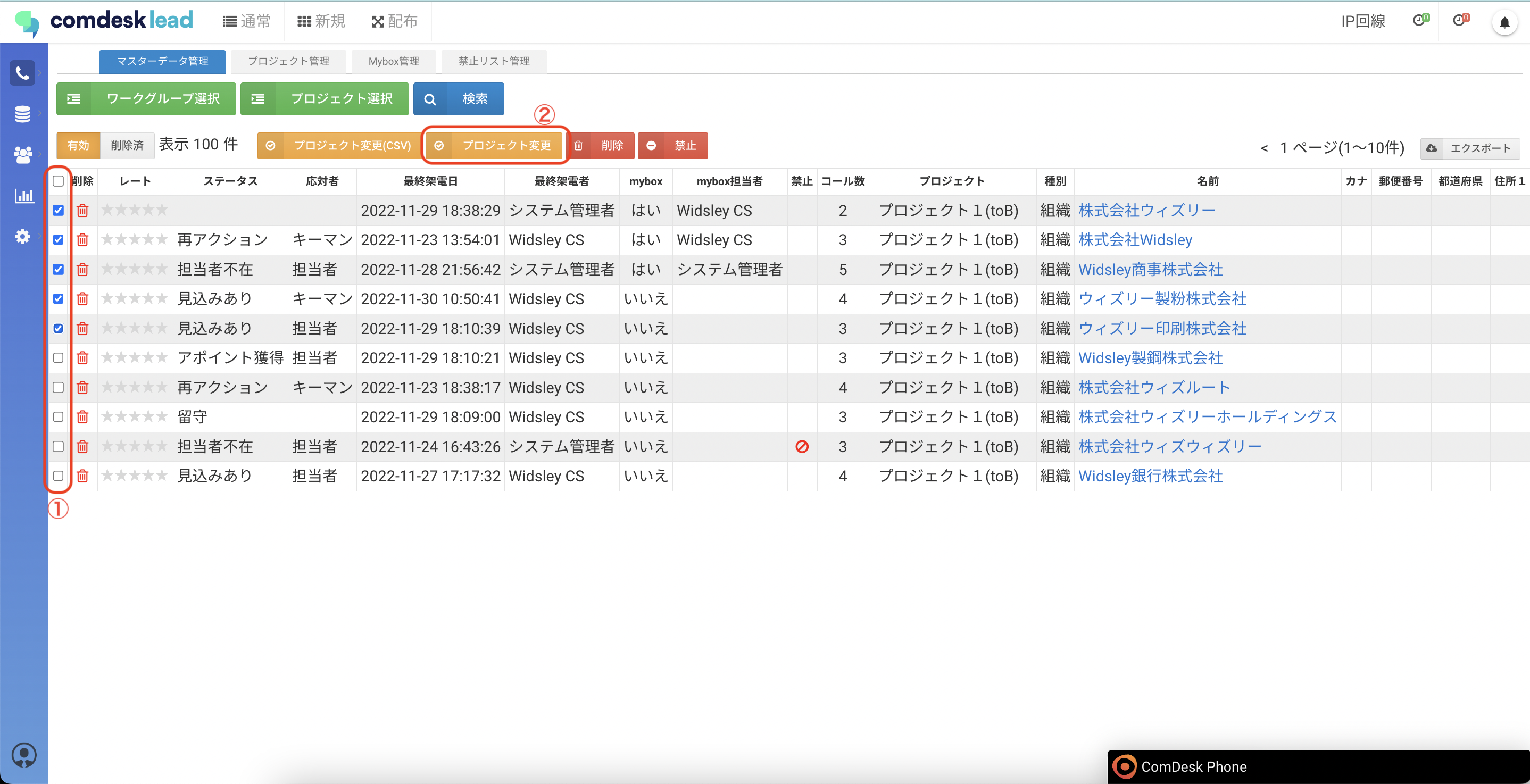Open the ワークグループ選択 selector
1530x784 pixels.
click(146, 98)
